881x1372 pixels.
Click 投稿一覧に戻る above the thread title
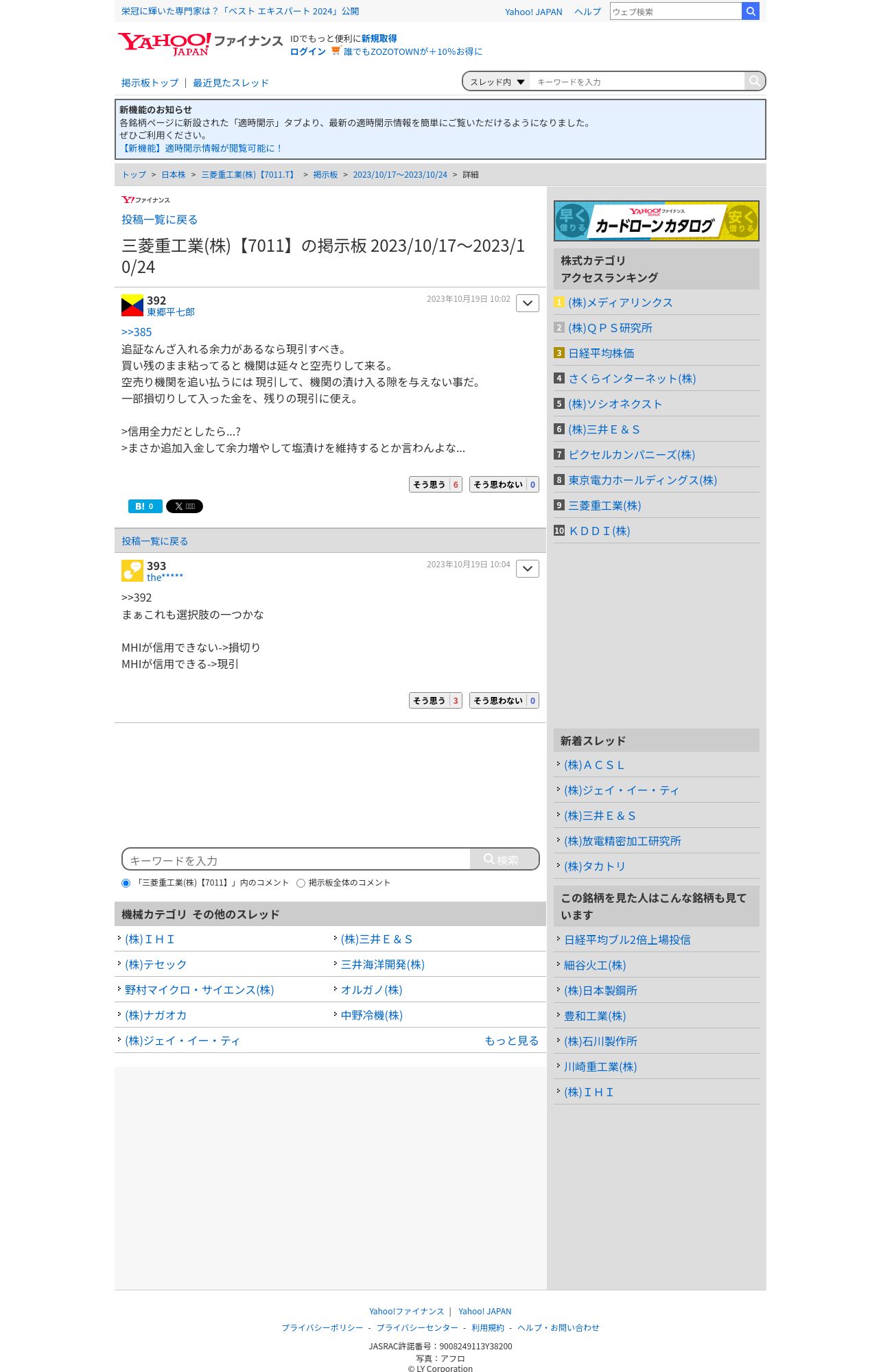pyautogui.click(x=159, y=220)
